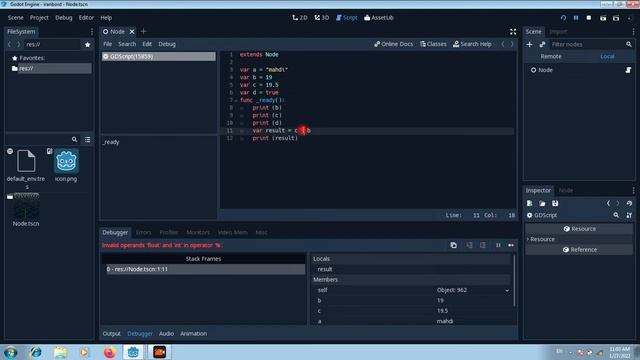Viewport: 640px width, 360px height.
Task: Select the res:// folder in tree
Action: [51, 68]
